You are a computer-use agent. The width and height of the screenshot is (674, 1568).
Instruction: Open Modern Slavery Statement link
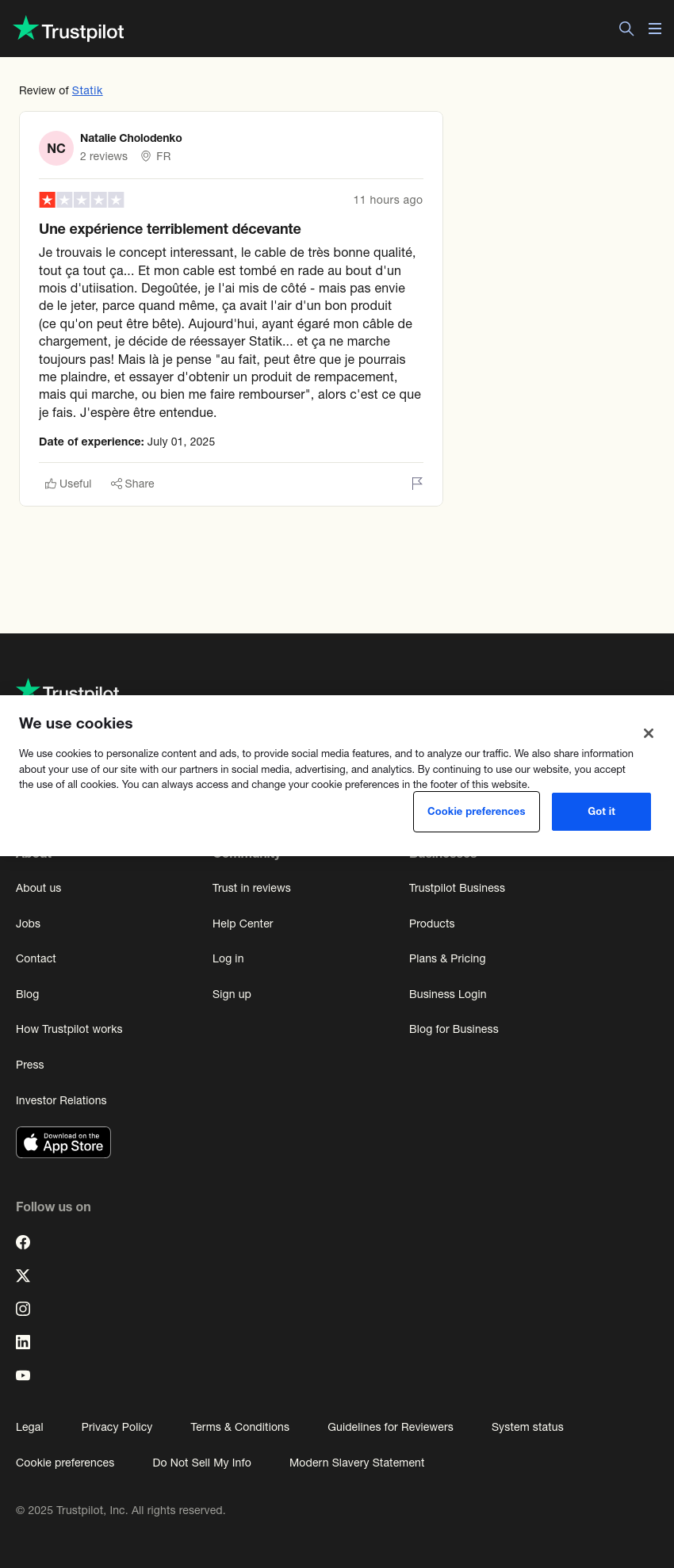tap(357, 1463)
